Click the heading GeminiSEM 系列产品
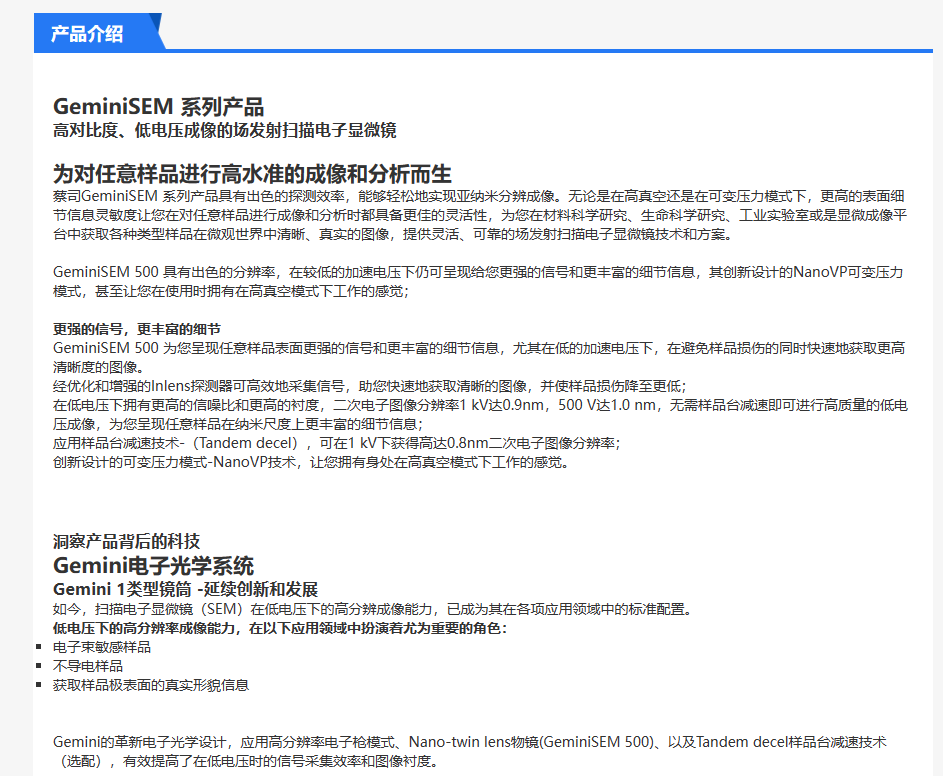943x776 pixels. pyautogui.click(x=158, y=107)
